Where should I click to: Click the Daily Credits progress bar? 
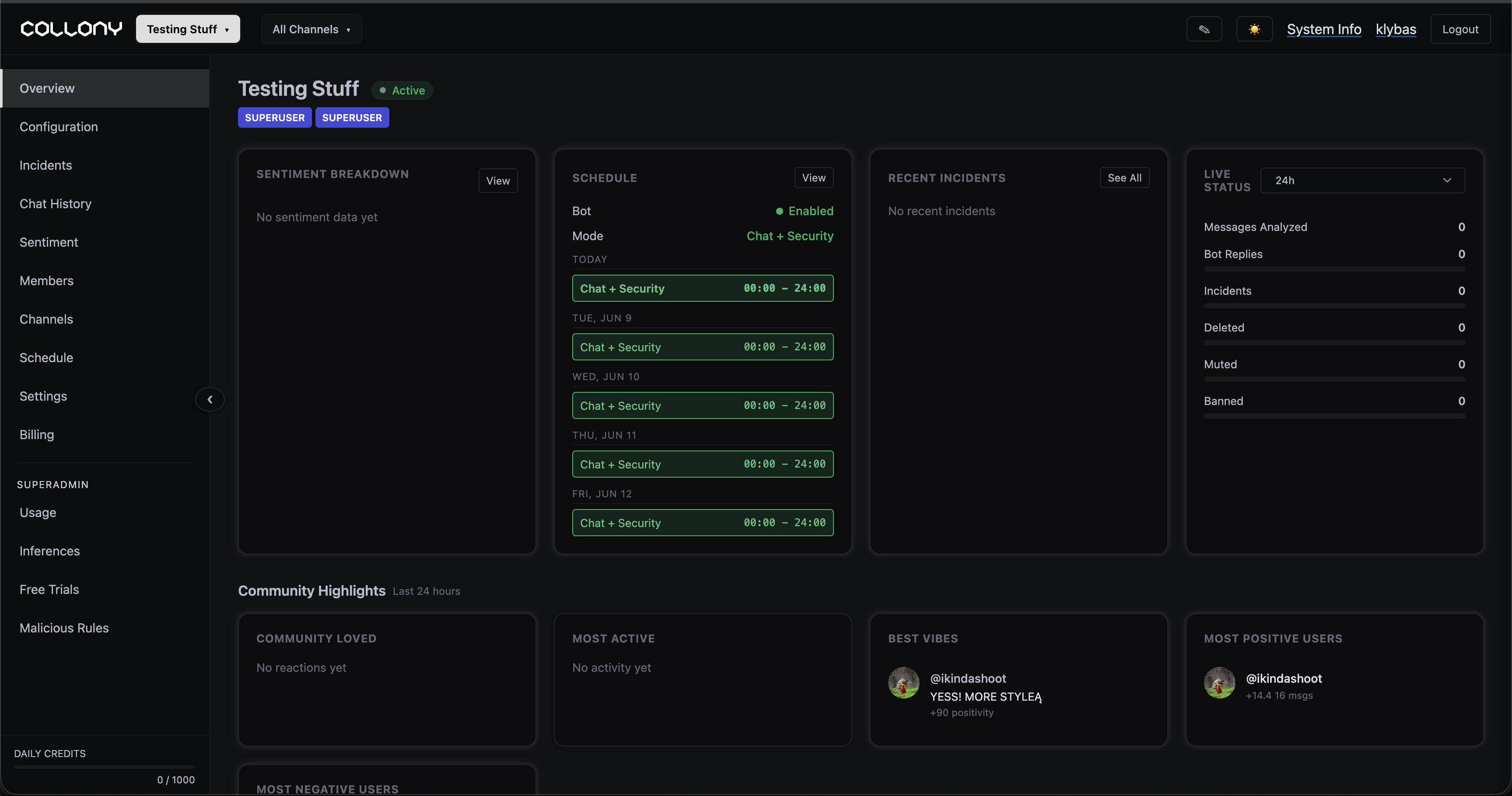(x=105, y=767)
